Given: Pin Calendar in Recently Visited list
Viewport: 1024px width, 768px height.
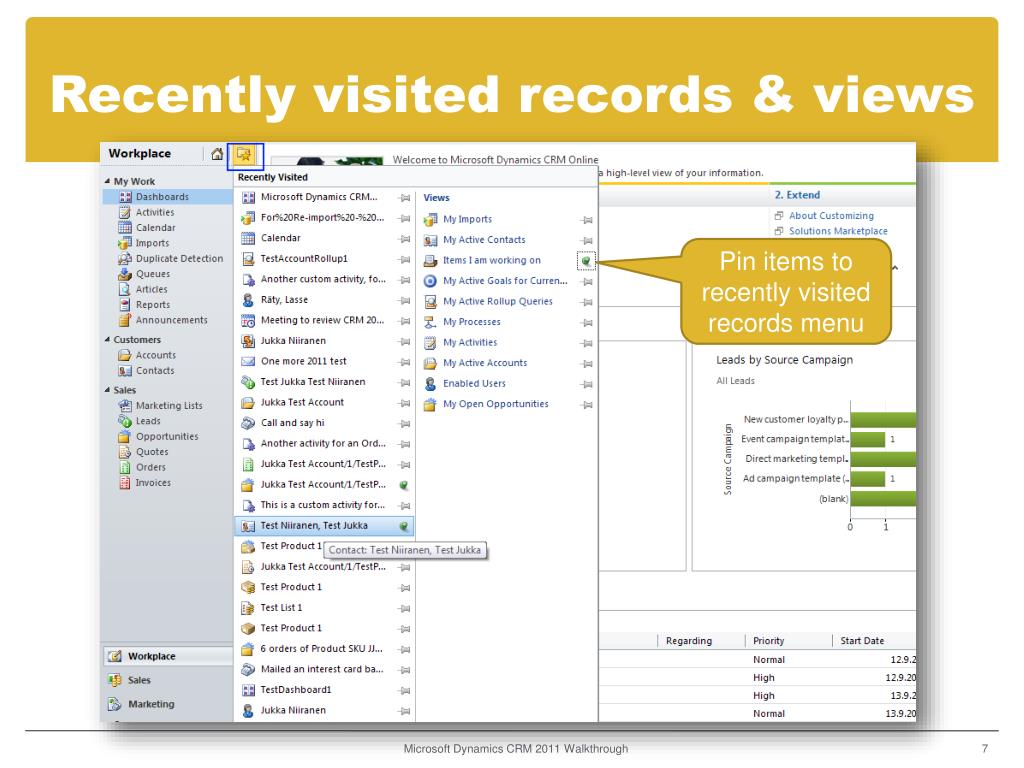Looking at the screenshot, I should (x=405, y=239).
